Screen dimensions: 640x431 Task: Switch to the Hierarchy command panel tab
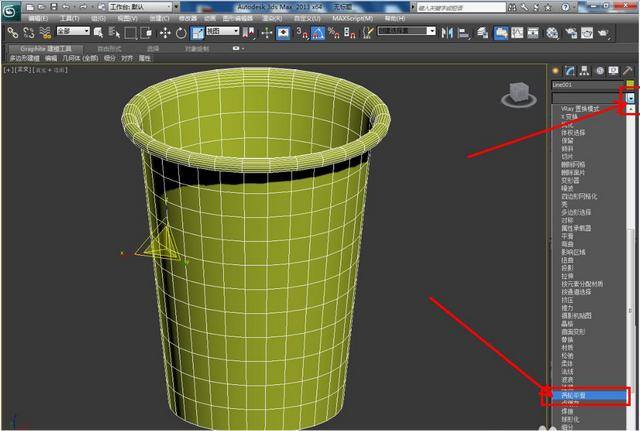point(584,71)
